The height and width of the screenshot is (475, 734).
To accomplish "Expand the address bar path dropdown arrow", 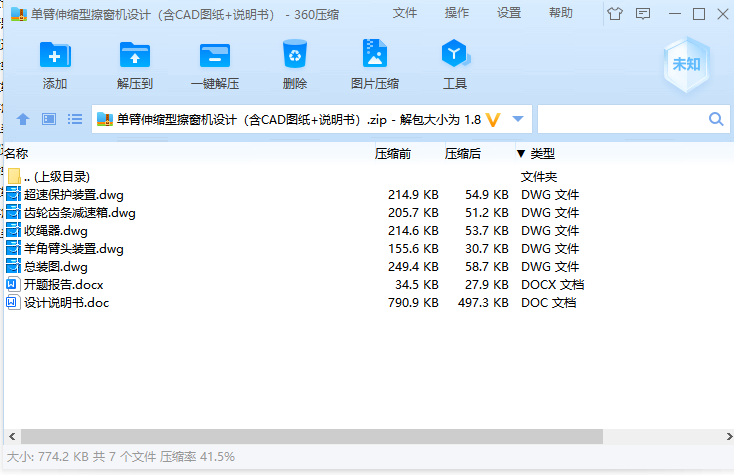I will [518, 119].
